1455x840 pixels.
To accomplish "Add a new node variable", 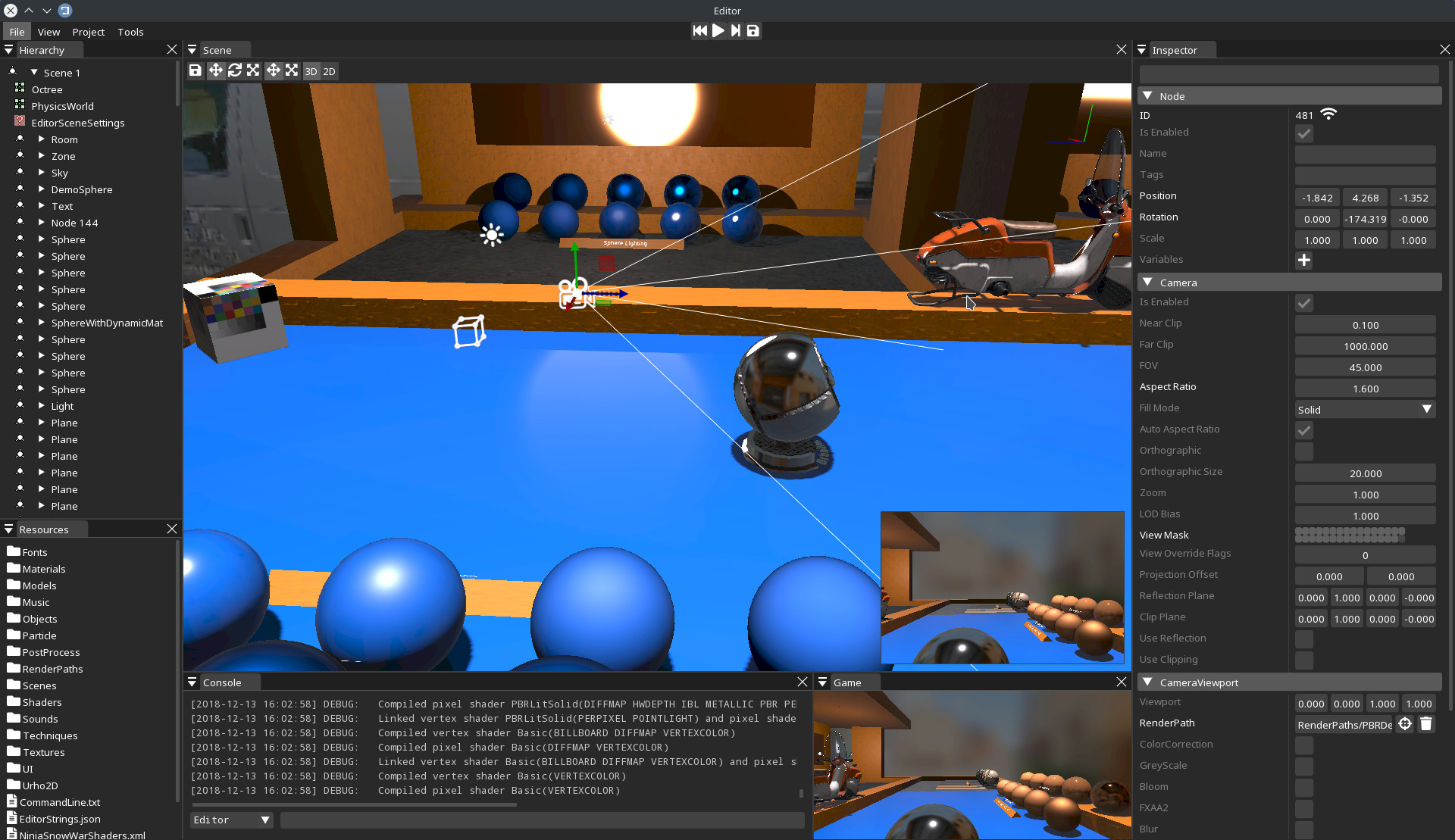I will (x=1303, y=260).
